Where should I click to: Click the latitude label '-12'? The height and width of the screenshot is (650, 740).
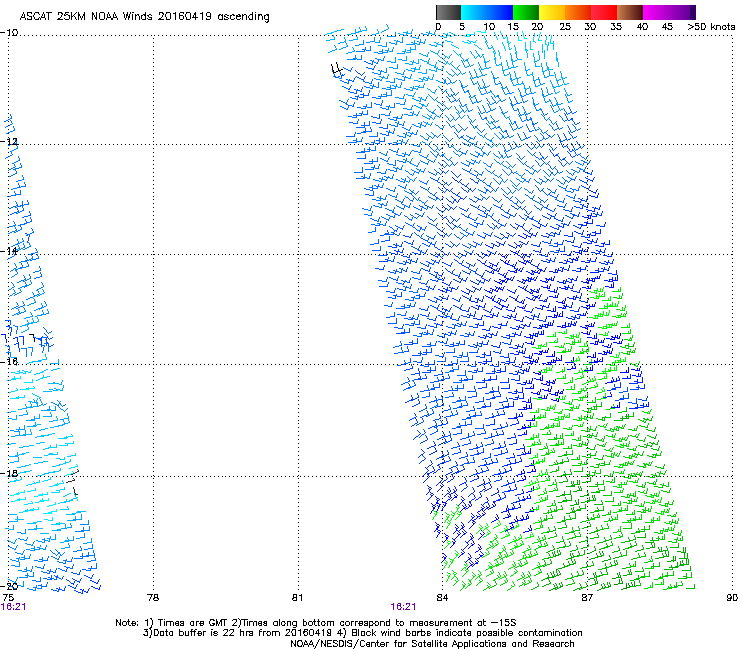(x=9, y=142)
